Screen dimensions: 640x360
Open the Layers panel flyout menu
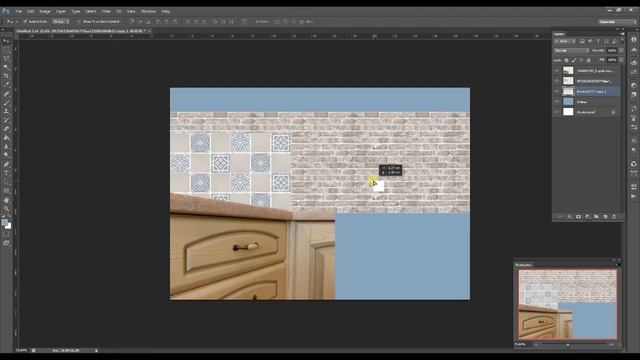tap(622, 34)
